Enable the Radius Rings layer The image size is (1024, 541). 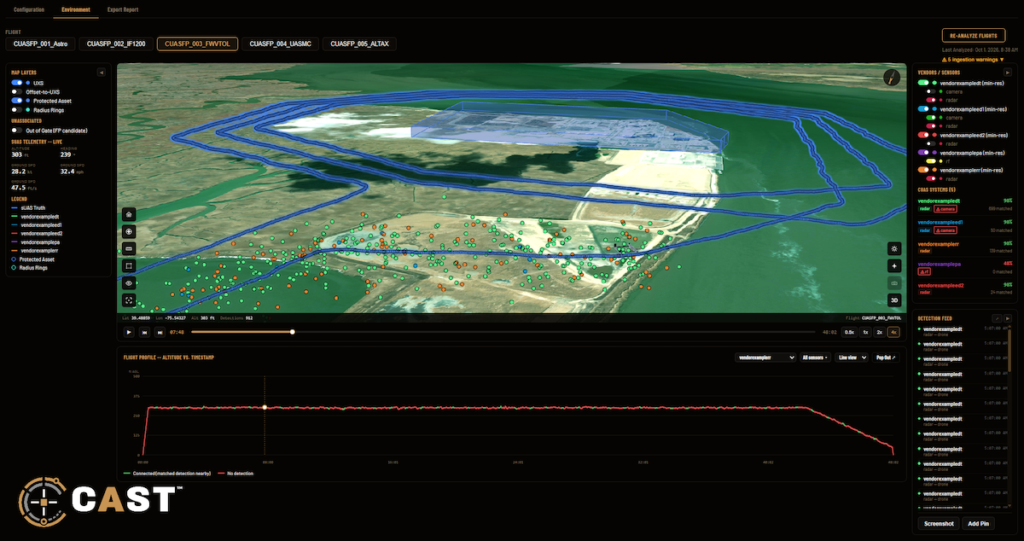(17, 110)
